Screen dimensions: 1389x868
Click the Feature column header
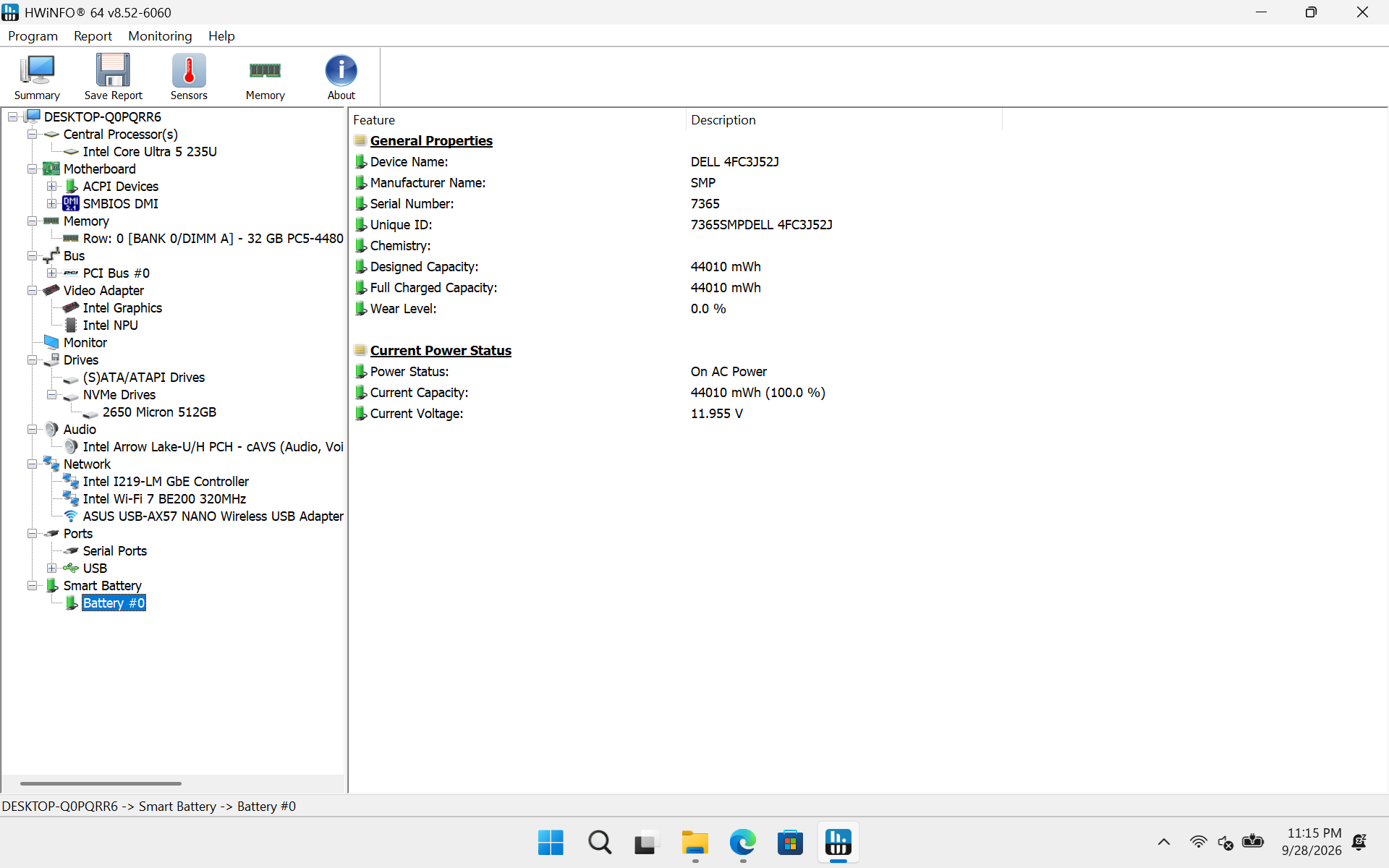(517, 120)
